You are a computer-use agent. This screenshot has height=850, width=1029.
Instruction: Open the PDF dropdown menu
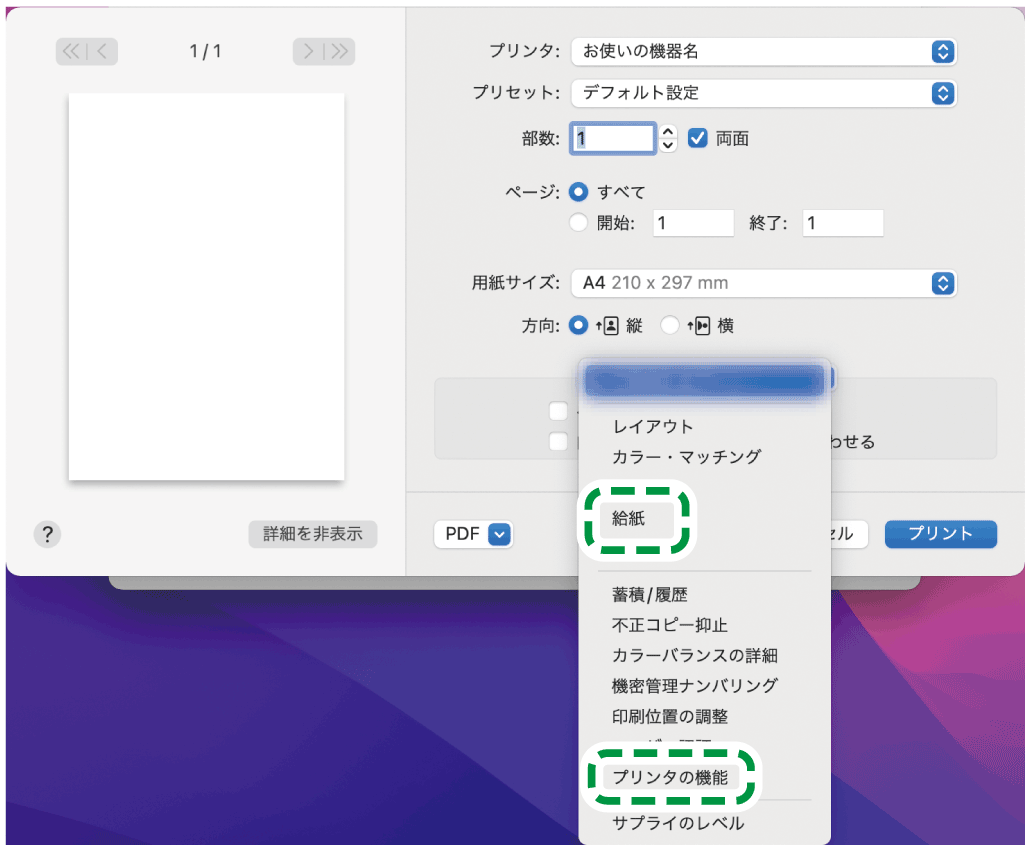click(x=473, y=534)
